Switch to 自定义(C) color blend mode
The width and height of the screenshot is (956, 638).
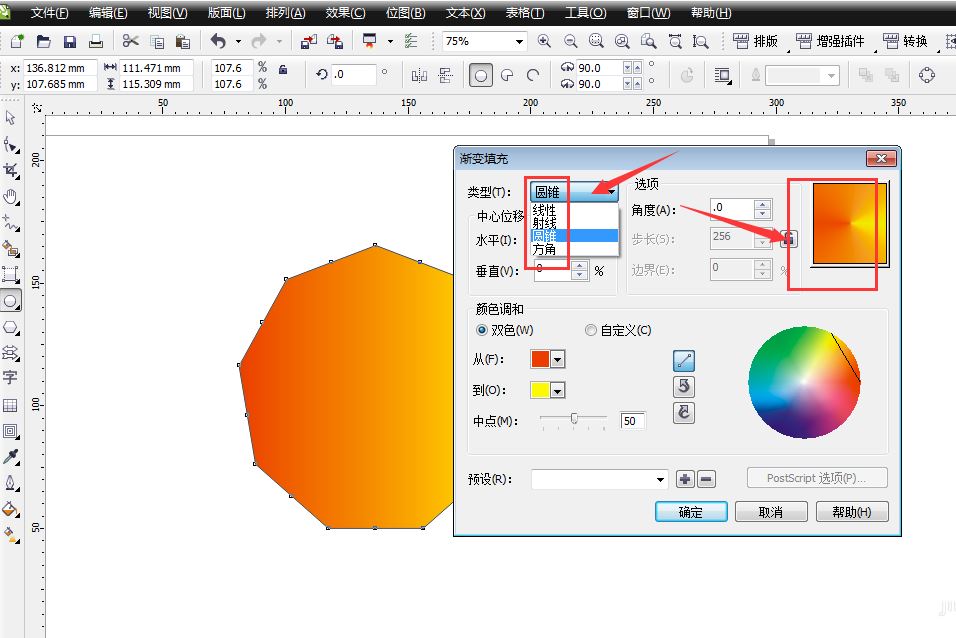590,330
